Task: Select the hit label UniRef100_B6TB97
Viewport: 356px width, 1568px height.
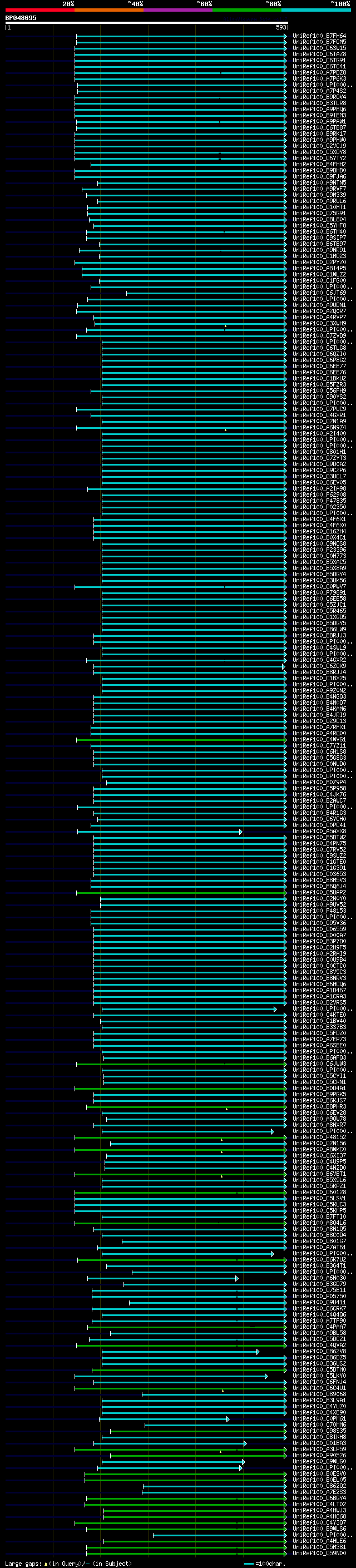Action: (319, 244)
